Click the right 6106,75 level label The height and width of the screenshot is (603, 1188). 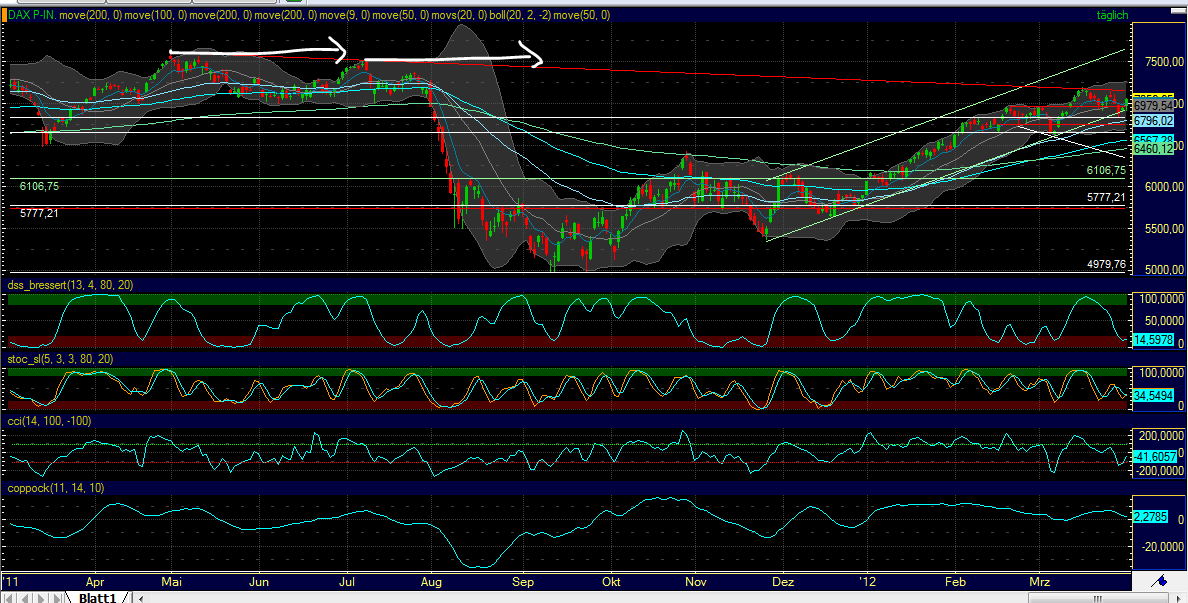[x=1106, y=170]
